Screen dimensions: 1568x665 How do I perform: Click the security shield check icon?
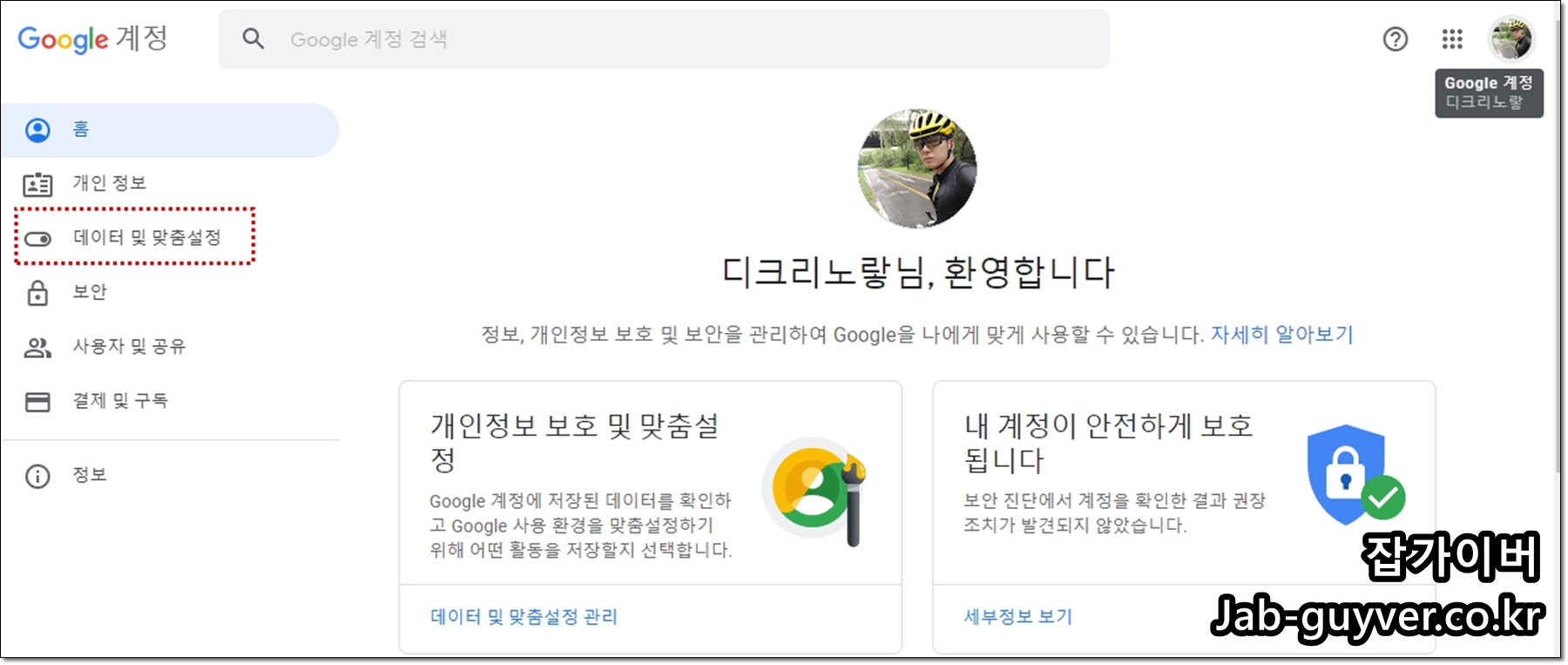pyautogui.click(x=1355, y=475)
